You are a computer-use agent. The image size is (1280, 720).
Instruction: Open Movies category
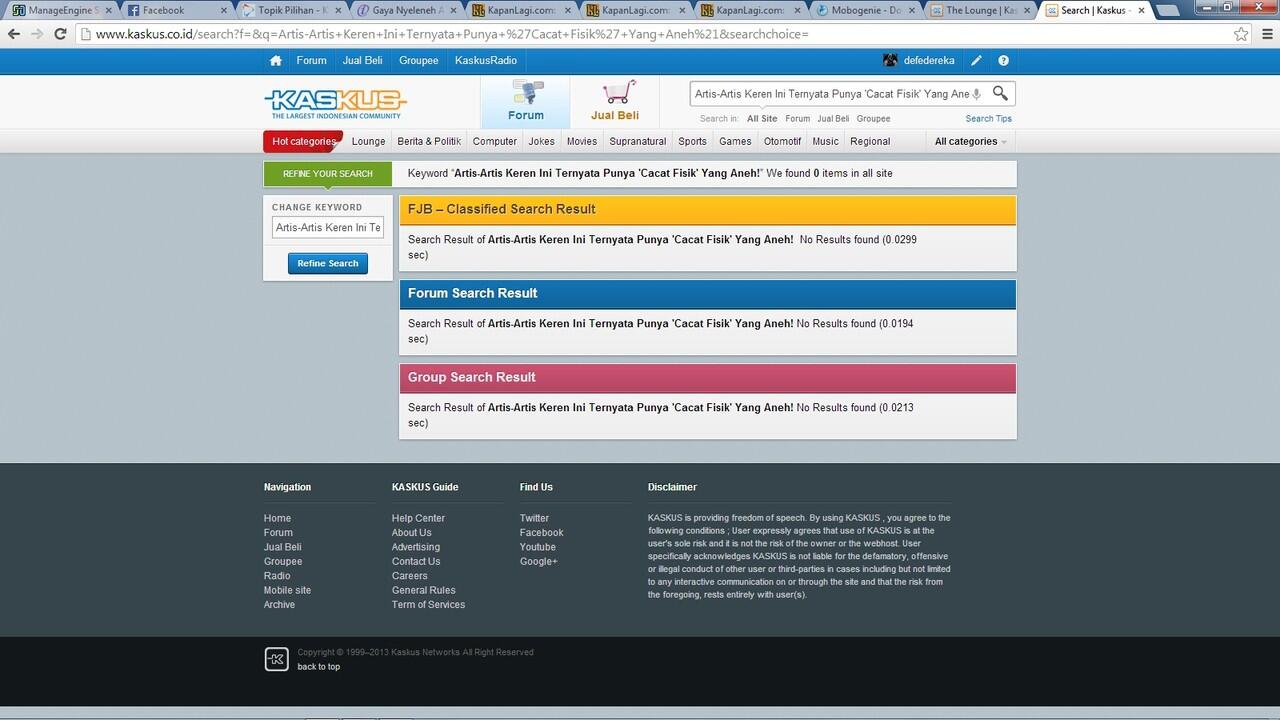coord(582,141)
